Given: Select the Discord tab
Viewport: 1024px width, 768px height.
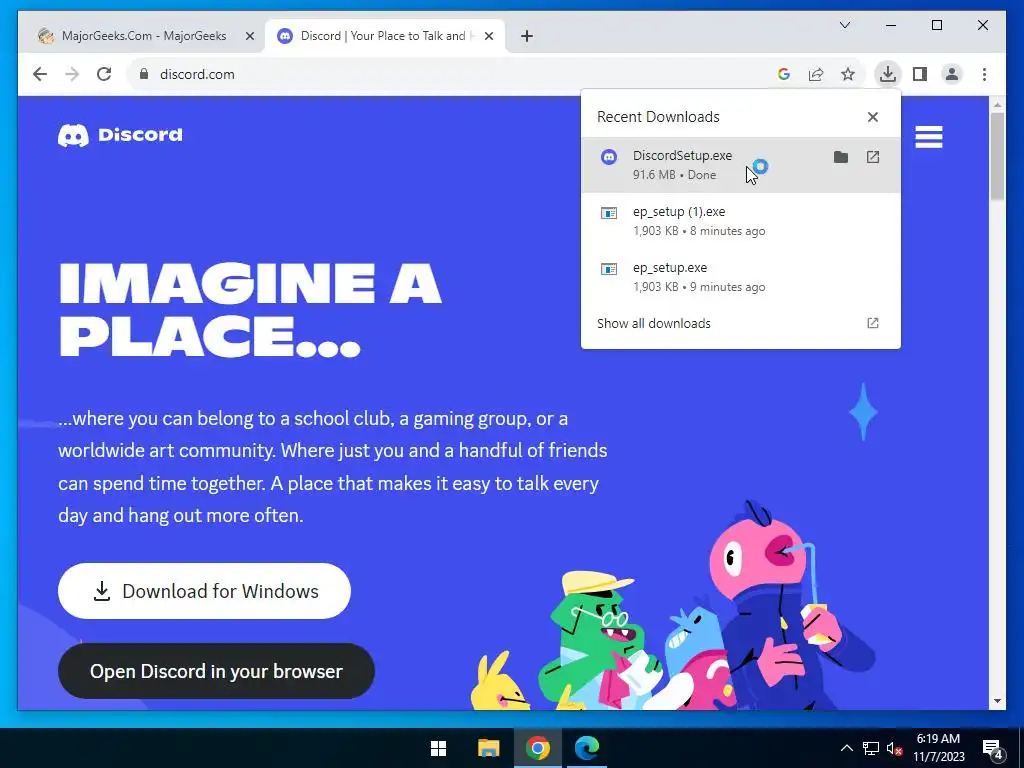Looking at the screenshot, I should [x=384, y=36].
